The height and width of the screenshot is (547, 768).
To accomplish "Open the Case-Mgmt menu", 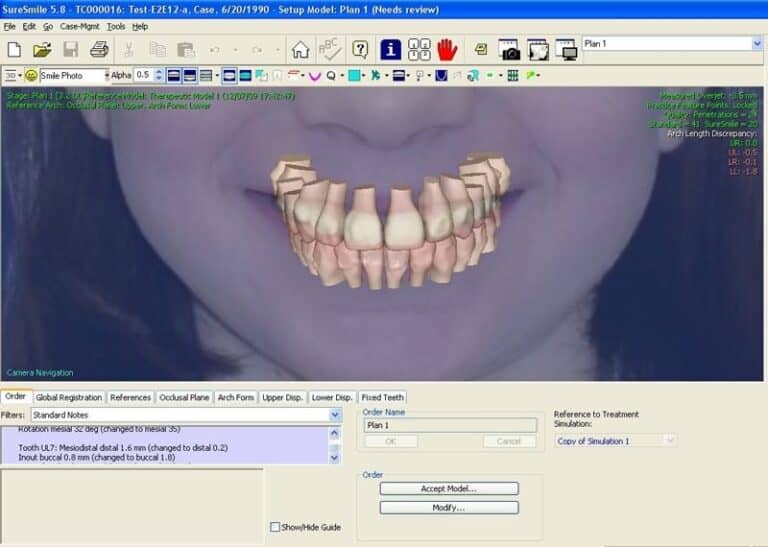I will (x=79, y=26).
